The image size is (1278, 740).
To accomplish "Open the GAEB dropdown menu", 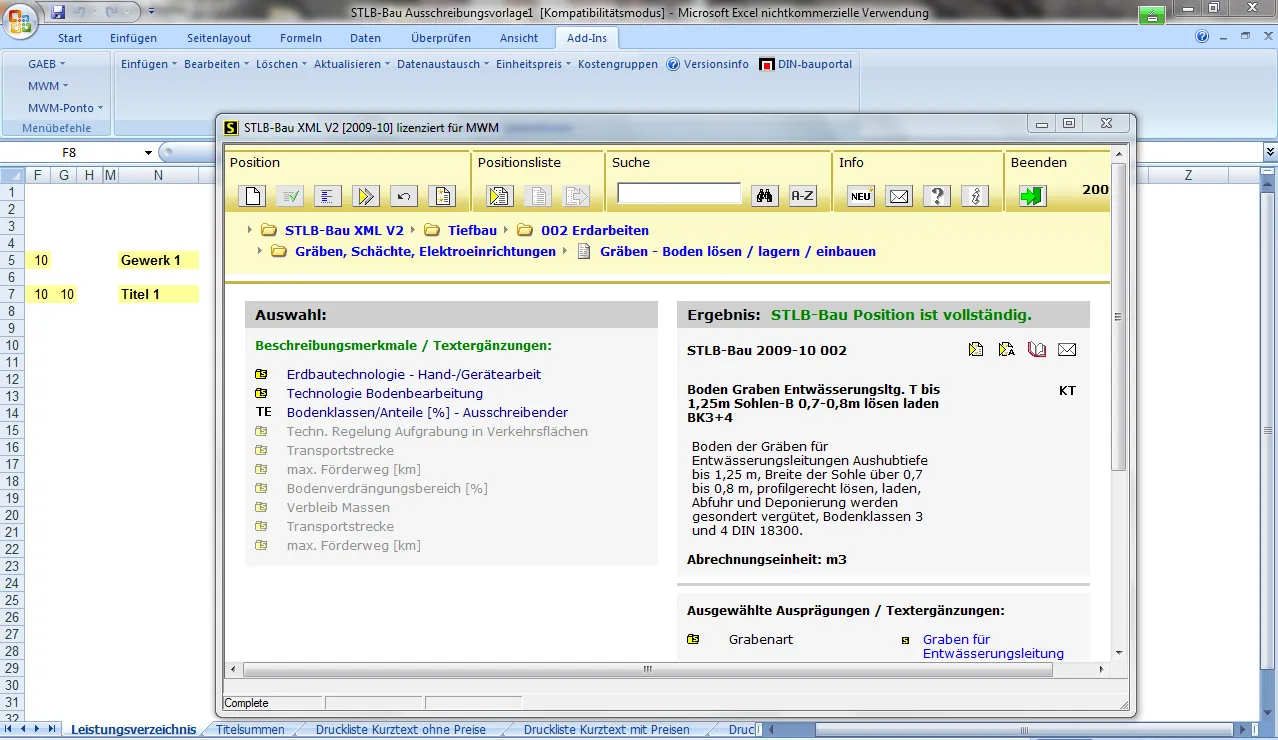I will tap(47, 64).
